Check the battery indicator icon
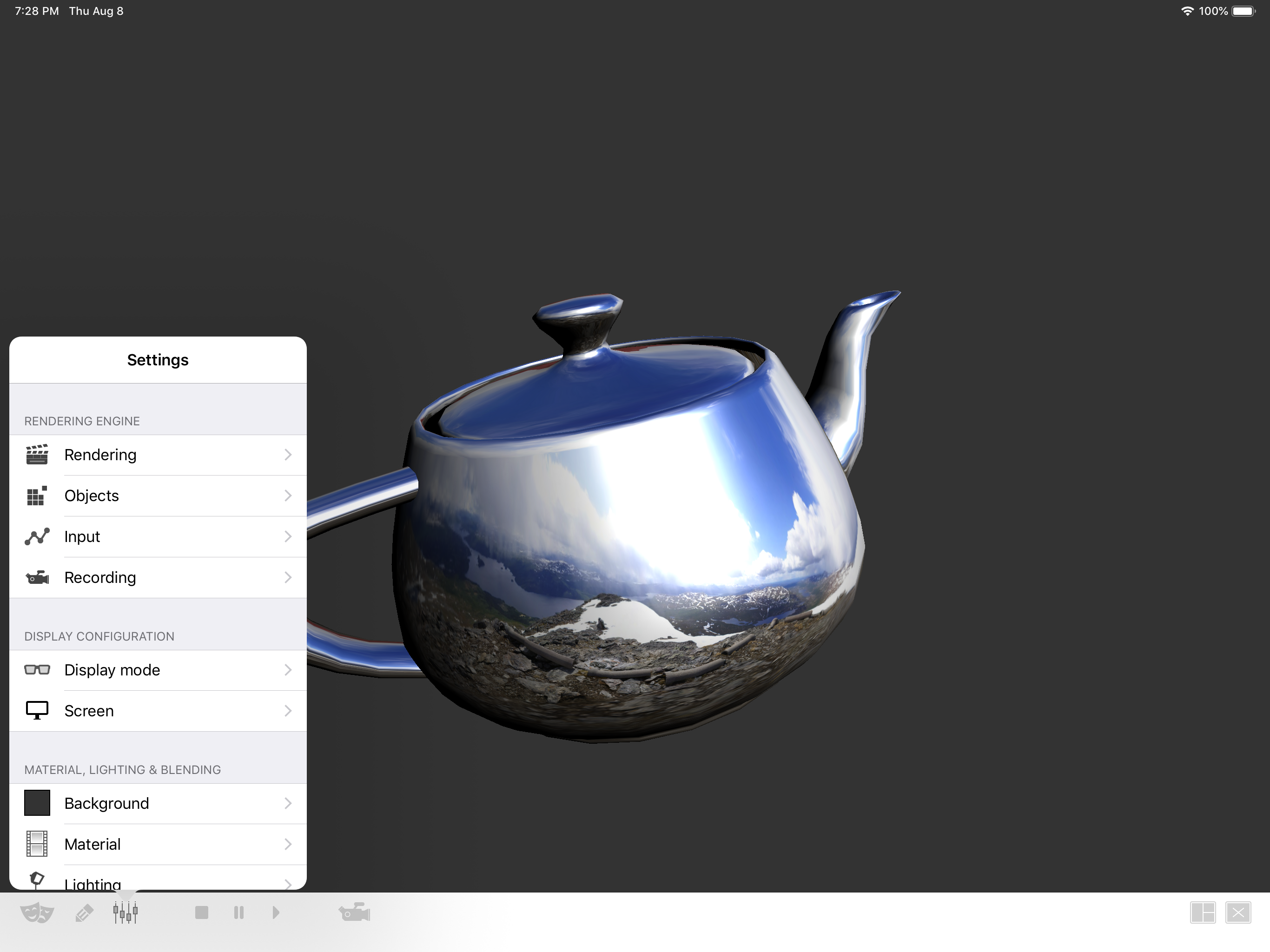Screen dimensions: 1270x952 click(x=1244, y=11)
